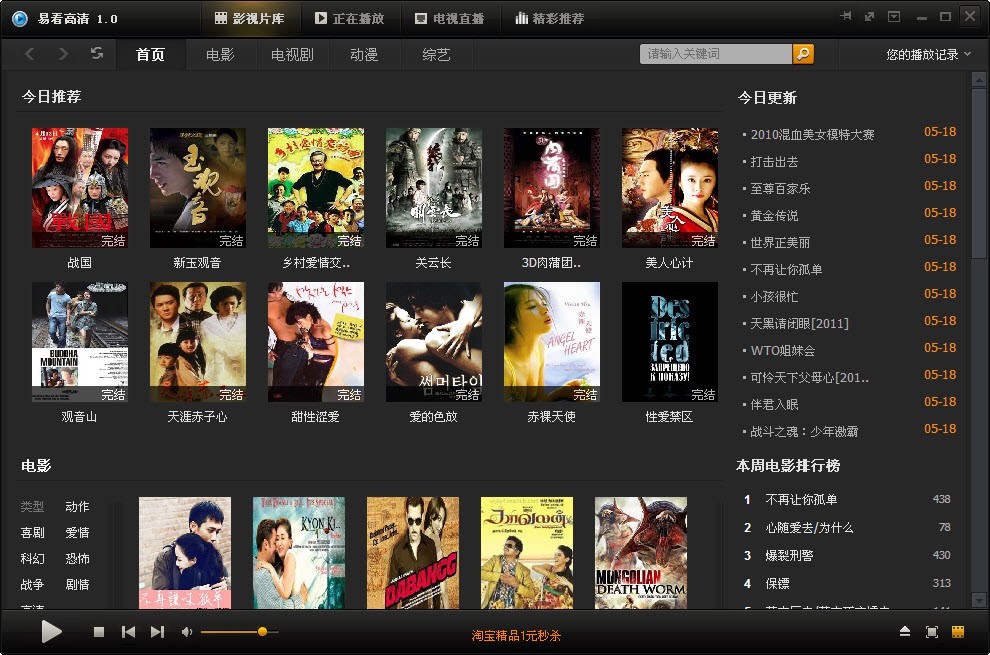The image size is (990, 655).
Task: Switch to the 正在播放 tab
Action: 350,19
